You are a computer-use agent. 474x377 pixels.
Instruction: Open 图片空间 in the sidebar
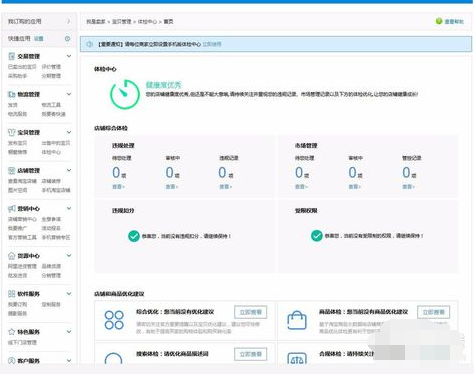pyautogui.click(x=17, y=190)
